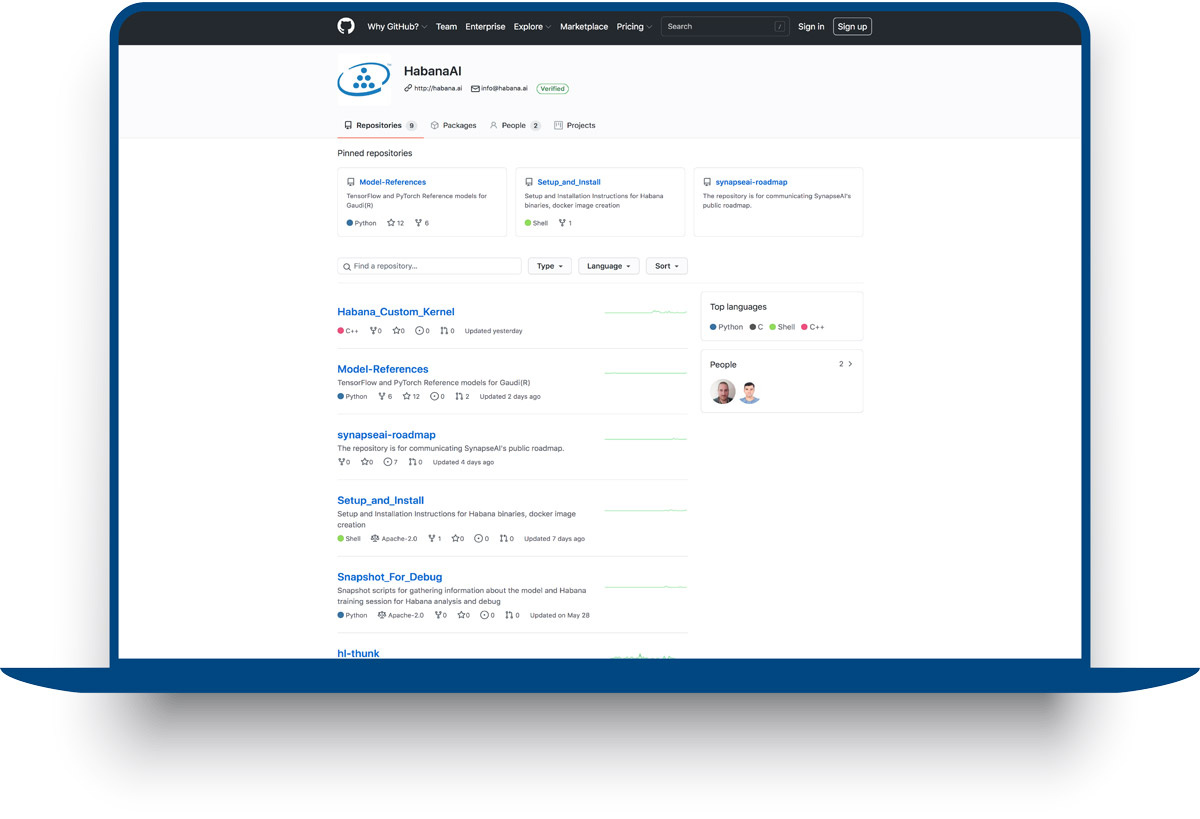This screenshot has width=1200, height=819.
Task: Click the Sign up button
Action: point(852,27)
